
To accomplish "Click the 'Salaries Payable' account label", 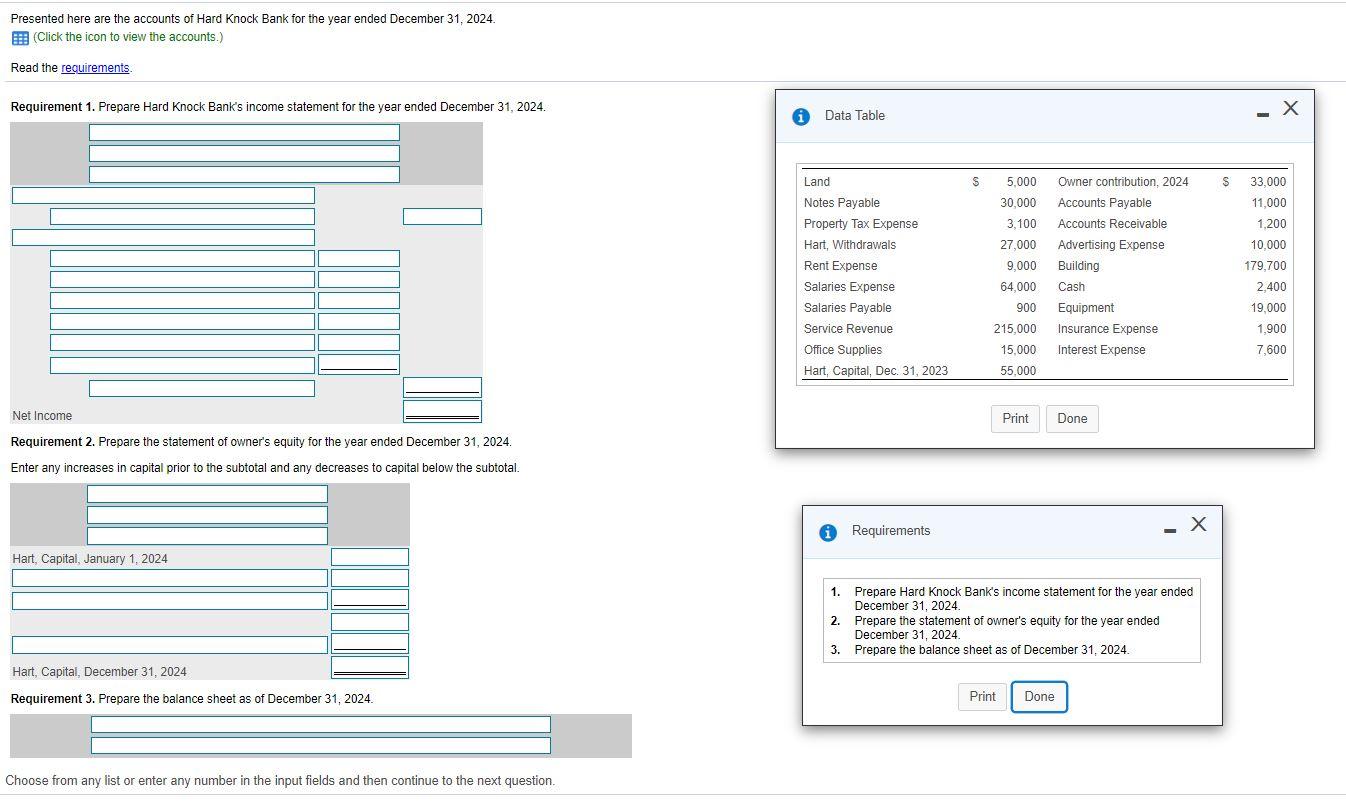I will (847, 308).
